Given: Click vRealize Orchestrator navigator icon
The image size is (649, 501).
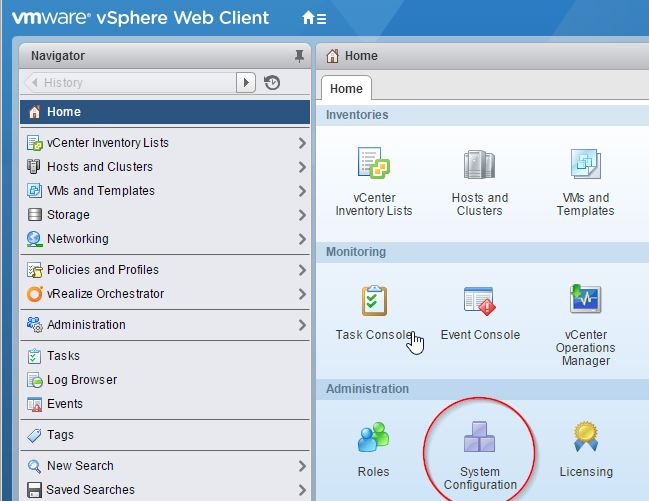Looking at the screenshot, I should coord(35,294).
